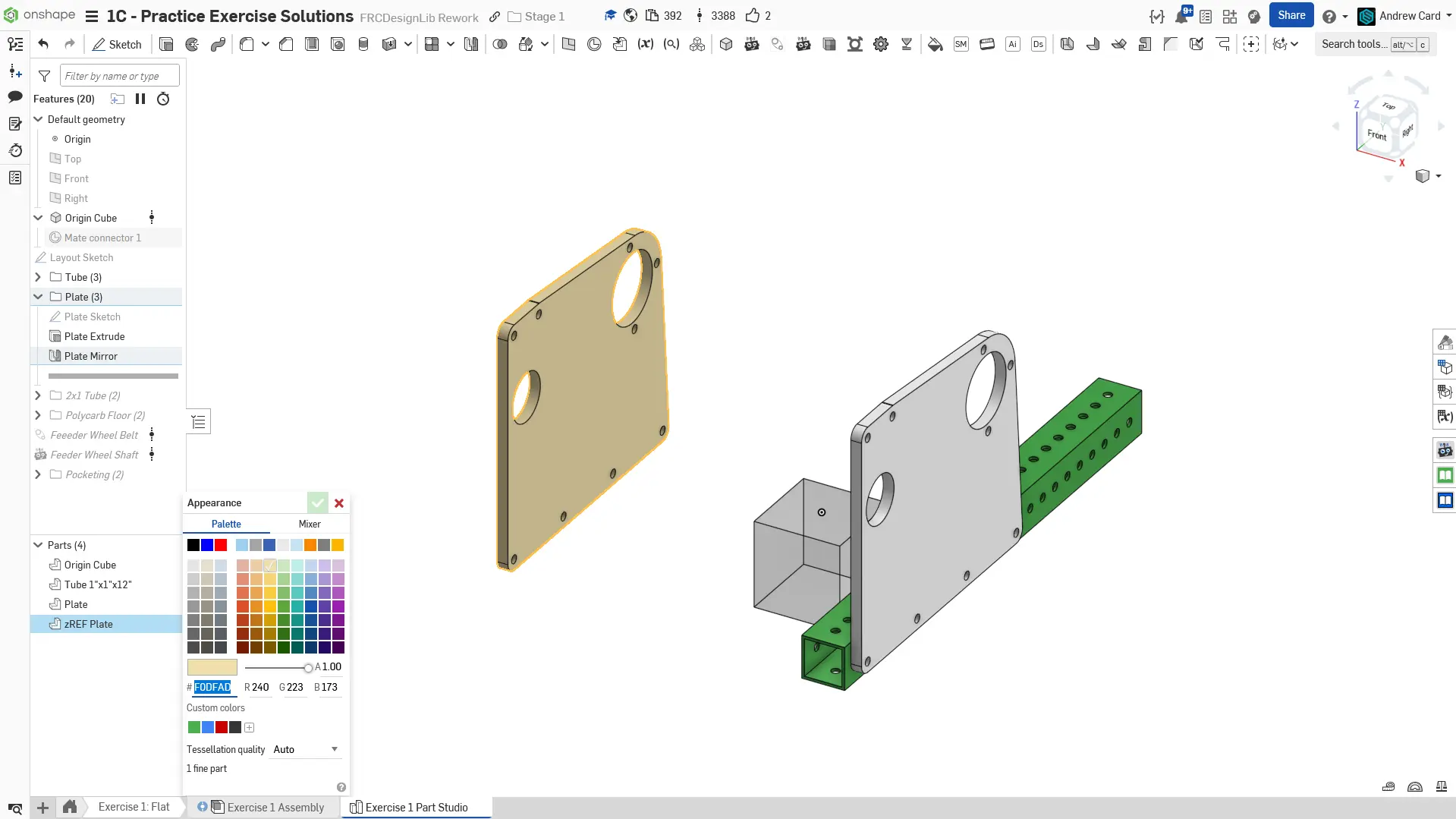Click the insert new tab plus icon

(x=43, y=808)
